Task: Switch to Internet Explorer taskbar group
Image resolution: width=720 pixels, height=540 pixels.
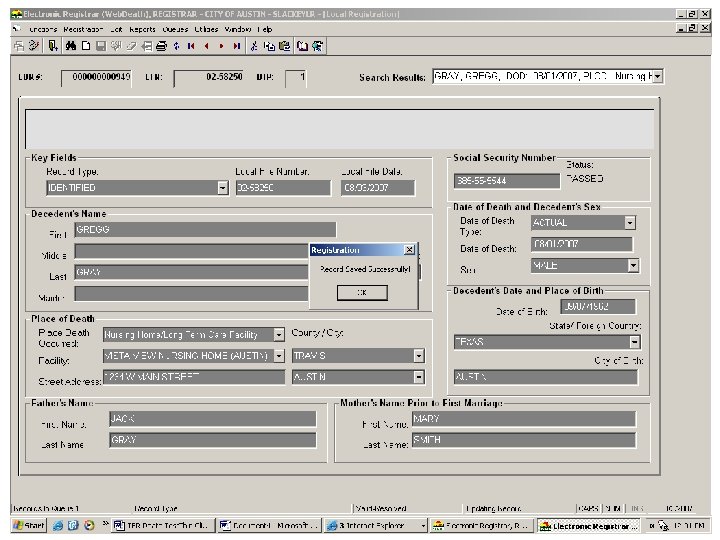Action: (375, 525)
